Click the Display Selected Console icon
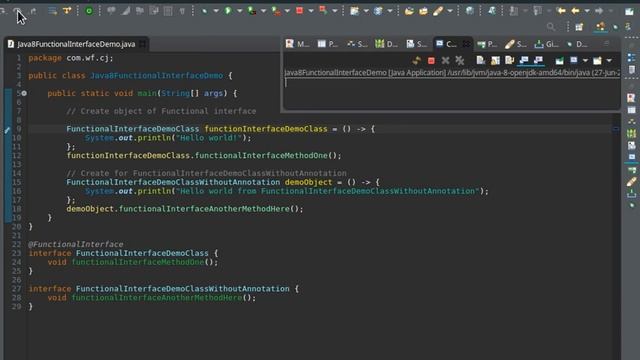The width and height of the screenshot is (640, 360). coord(574,61)
